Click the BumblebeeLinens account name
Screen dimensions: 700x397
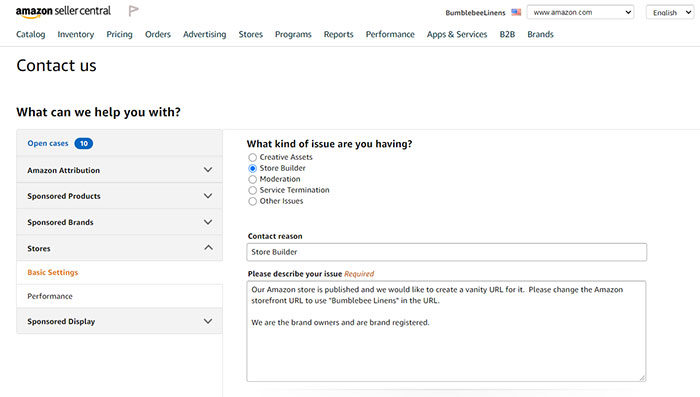point(475,13)
